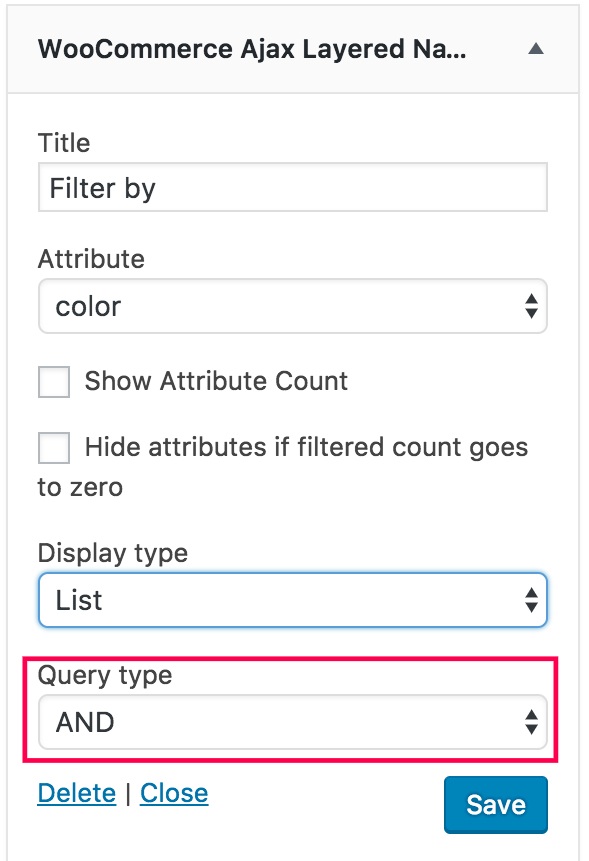Image resolution: width=589 pixels, height=861 pixels.
Task: Click the arrows on the AND select
Action: click(x=531, y=722)
